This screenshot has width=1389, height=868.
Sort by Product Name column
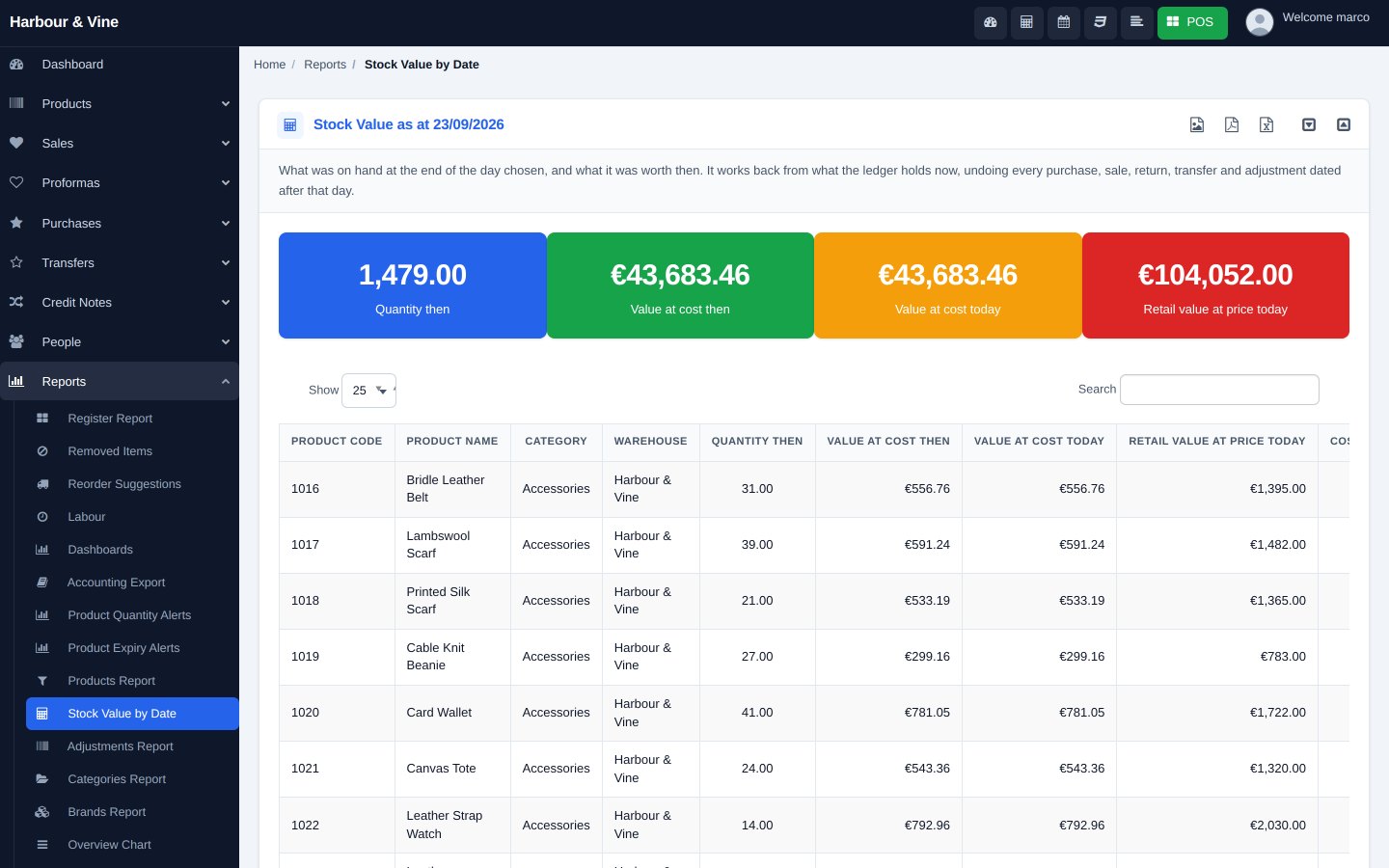pyautogui.click(x=452, y=442)
